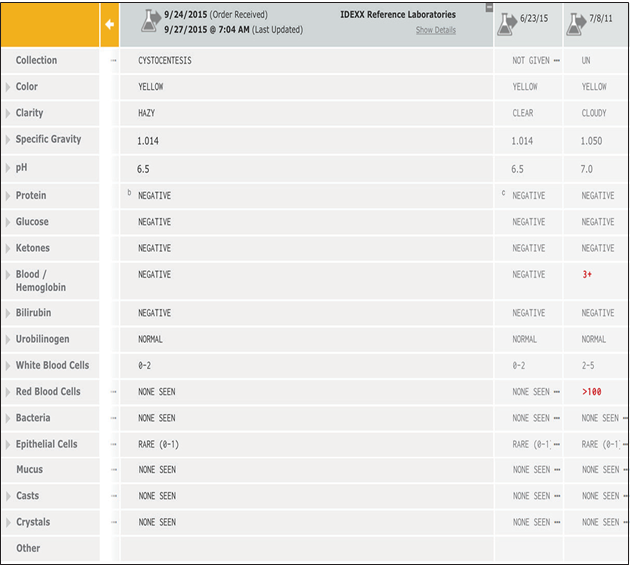Expand the Clarity row
The image size is (630, 566).
coord(8,113)
